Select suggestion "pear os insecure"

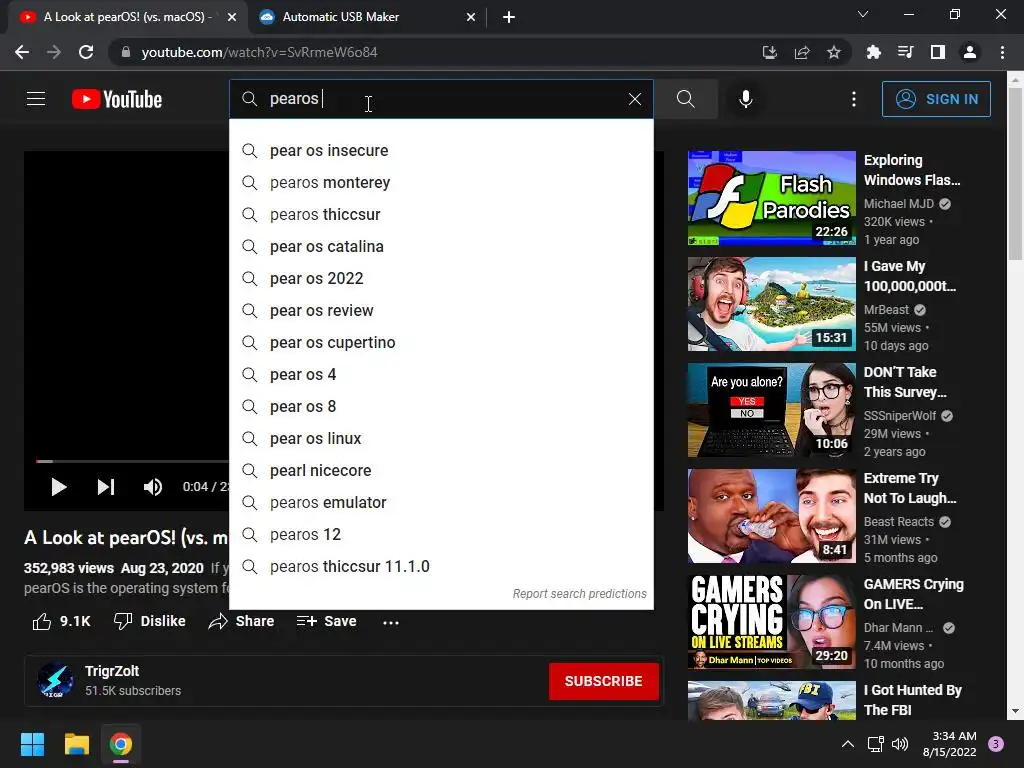coord(441,151)
